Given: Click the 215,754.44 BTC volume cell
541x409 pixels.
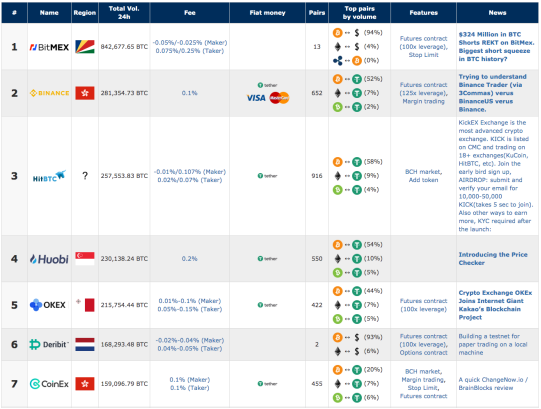Looking at the screenshot, I should point(124,305).
